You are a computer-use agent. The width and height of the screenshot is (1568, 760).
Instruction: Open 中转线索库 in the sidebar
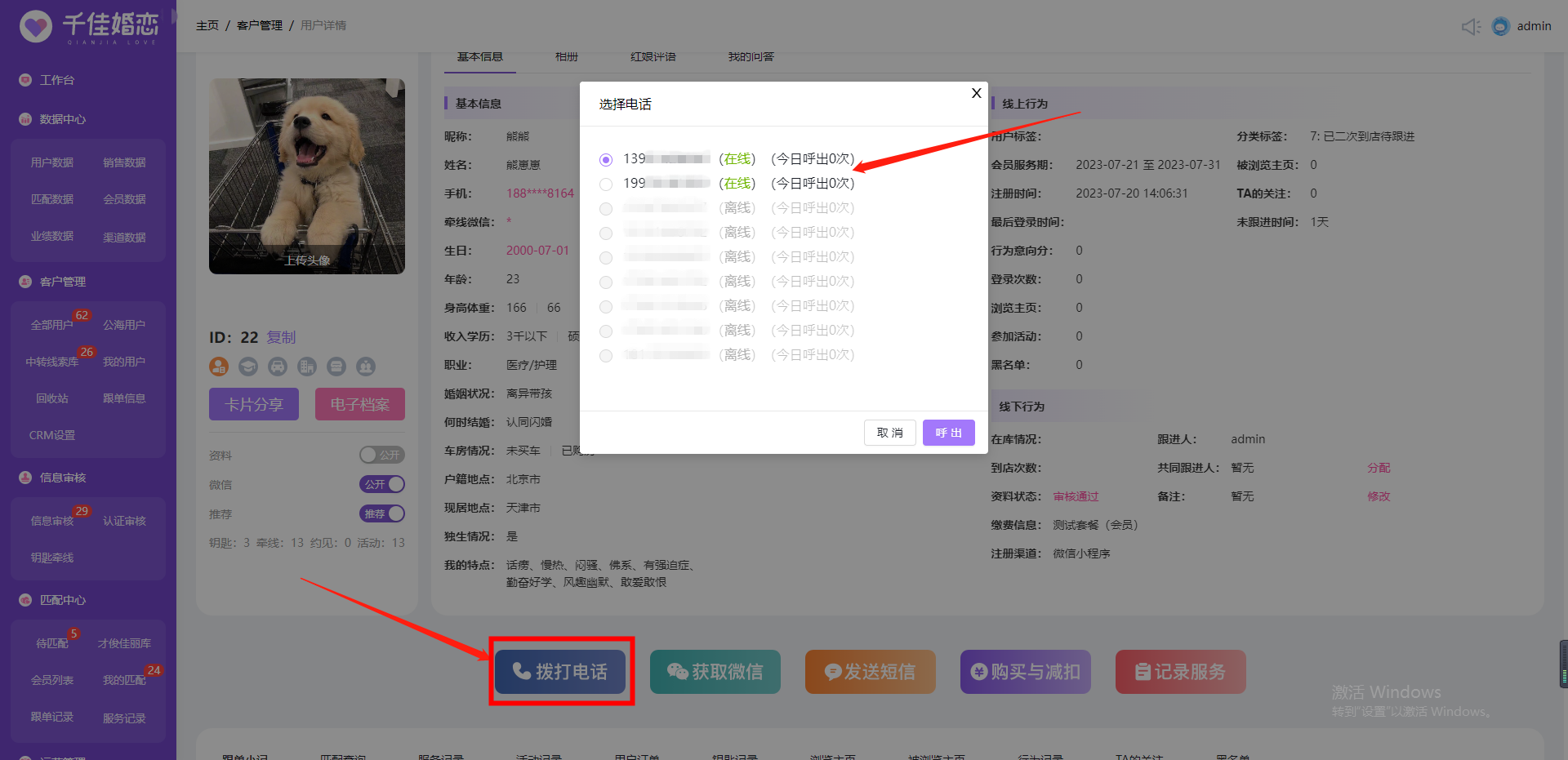52,362
